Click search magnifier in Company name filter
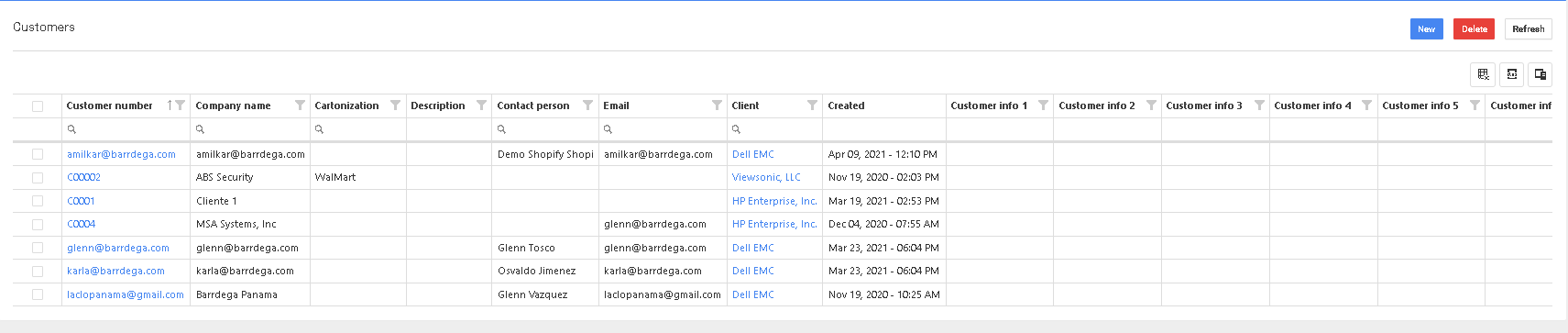This screenshot has height=333, width=1568. (200, 129)
